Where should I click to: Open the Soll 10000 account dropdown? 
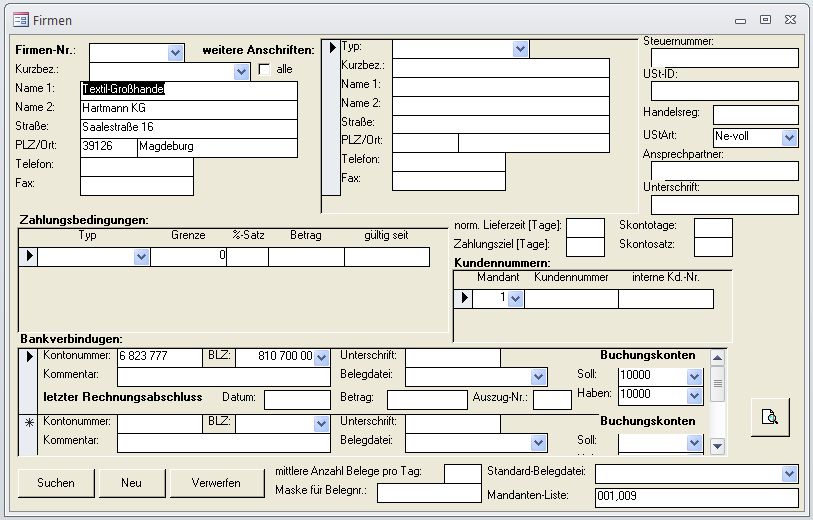coord(694,377)
